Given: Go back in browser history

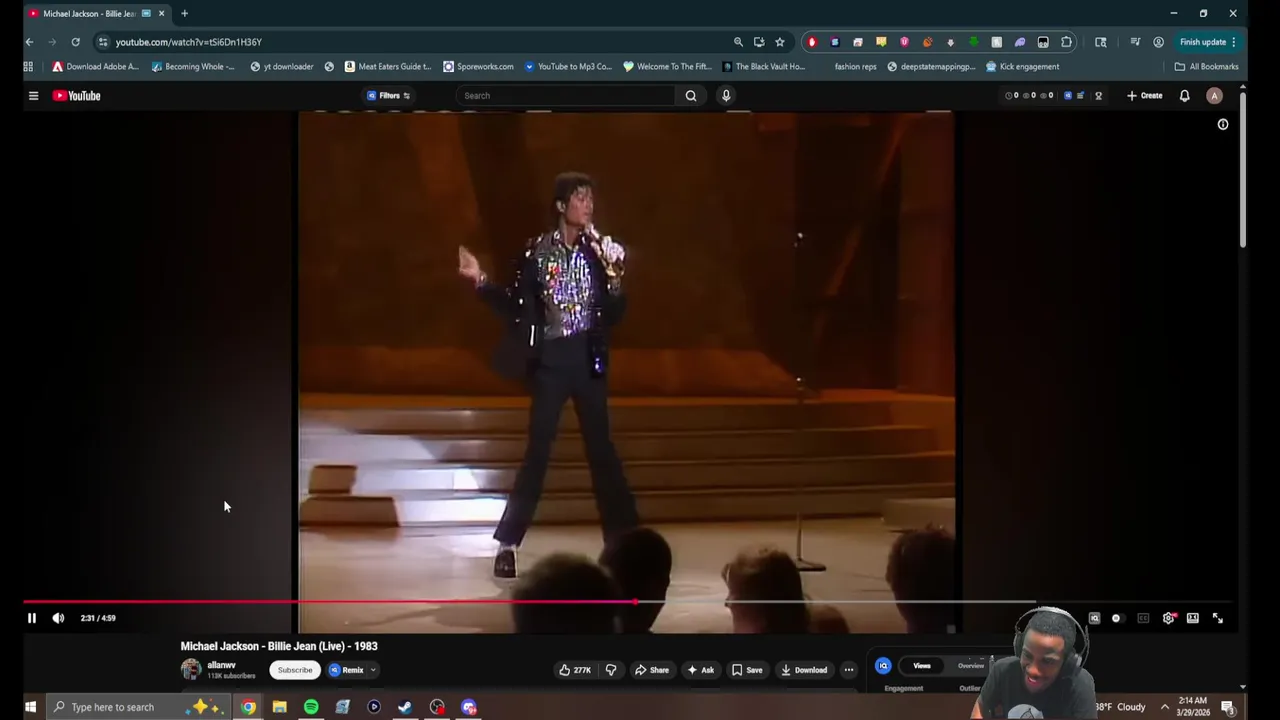Looking at the screenshot, I should point(29,42).
